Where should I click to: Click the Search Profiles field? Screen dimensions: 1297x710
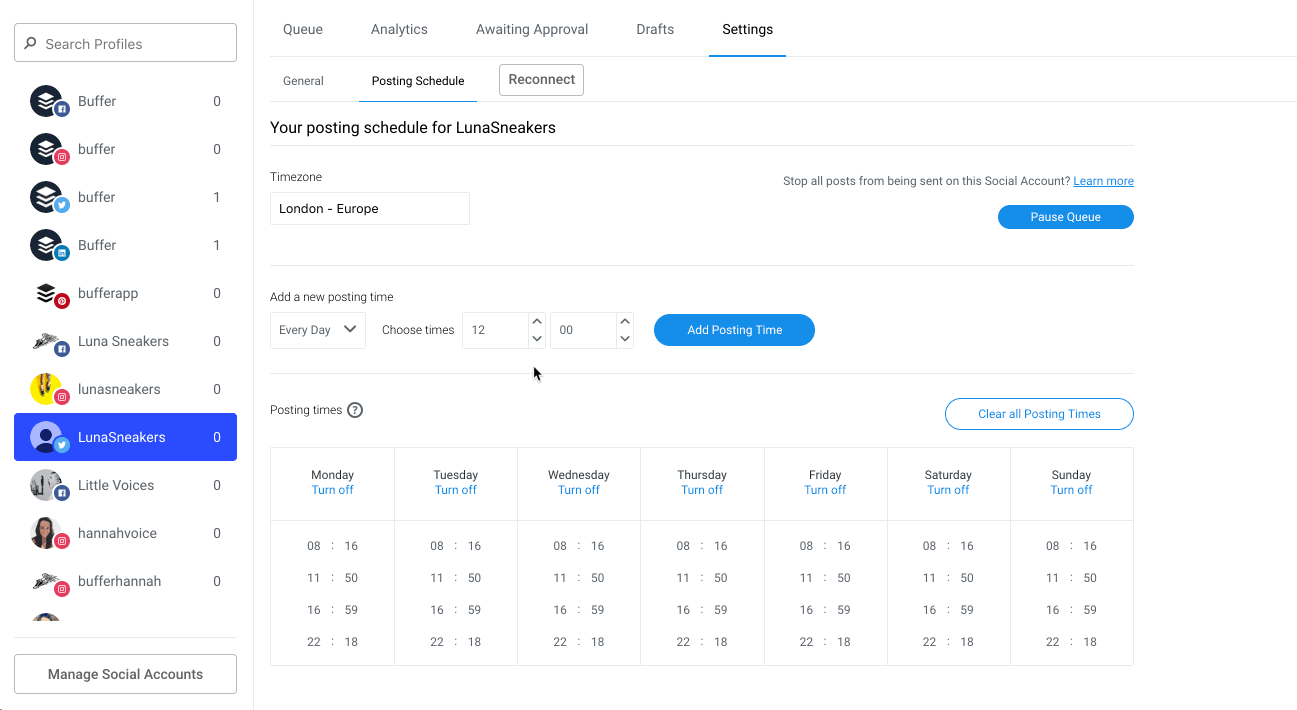click(x=126, y=44)
